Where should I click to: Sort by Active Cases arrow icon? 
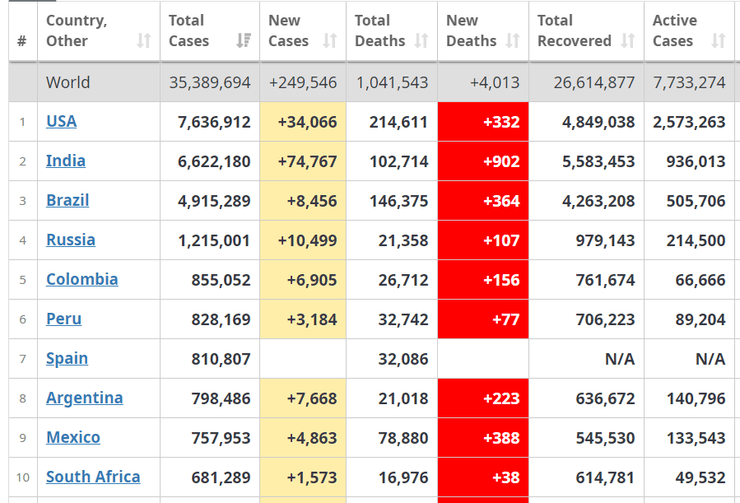(718, 41)
